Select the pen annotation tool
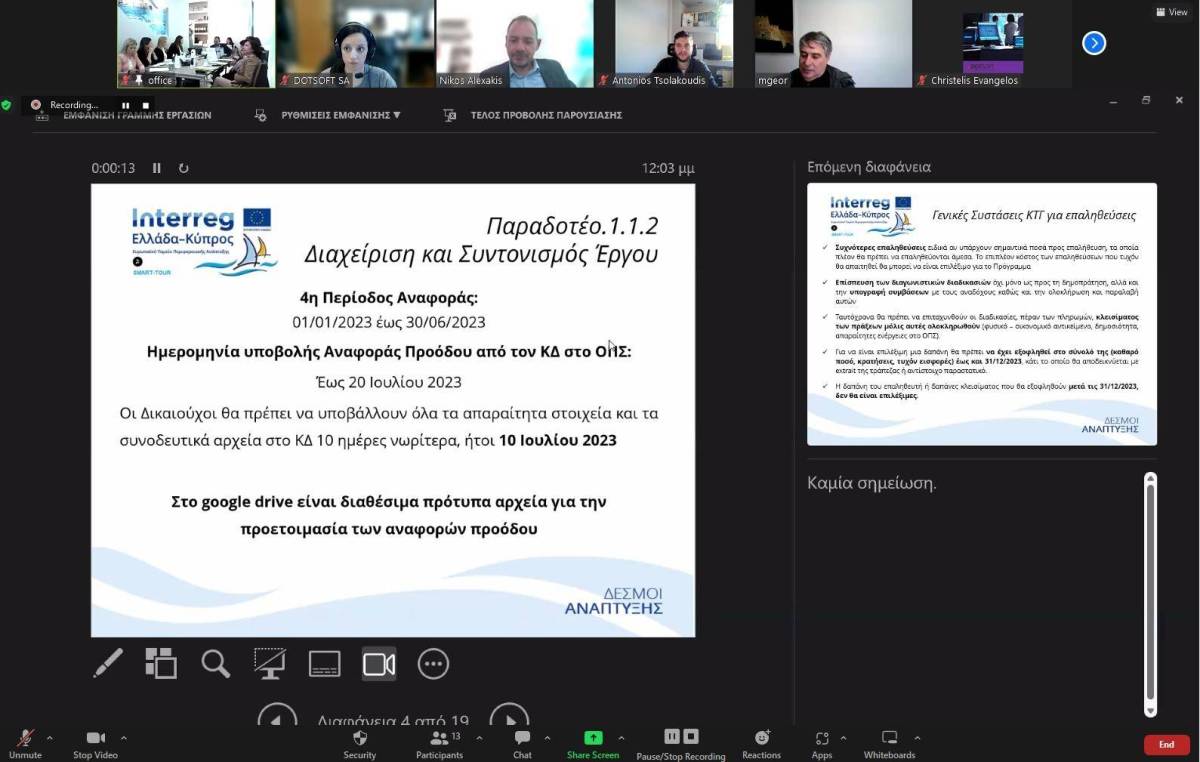The width and height of the screenshot is (1200, 762). [108, 663]
